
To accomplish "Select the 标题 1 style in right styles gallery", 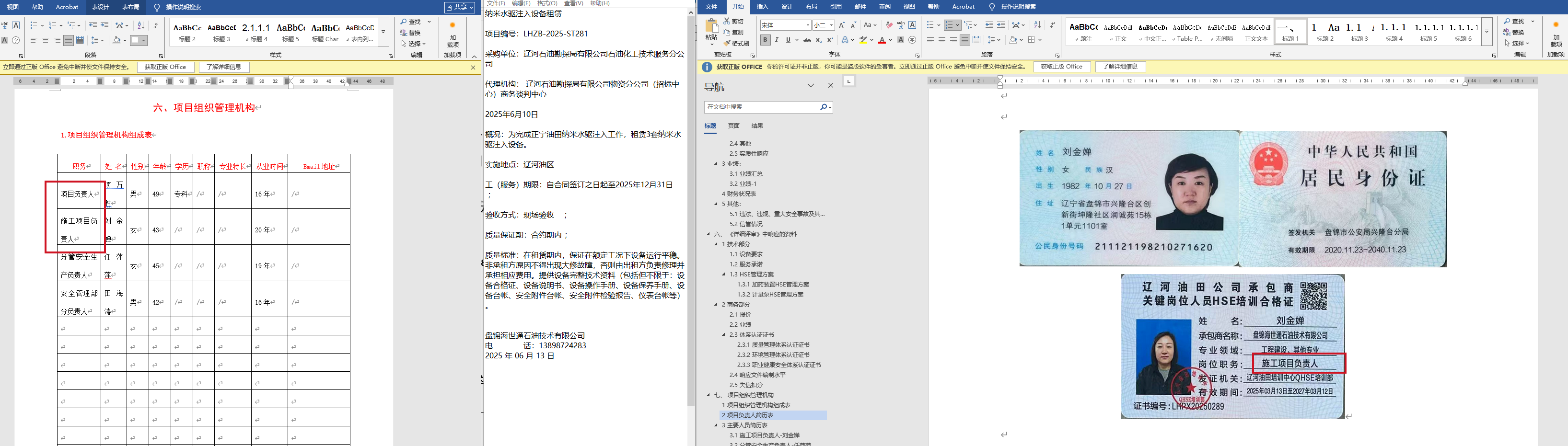I will pyautogui.click(x=1290, y=32).
